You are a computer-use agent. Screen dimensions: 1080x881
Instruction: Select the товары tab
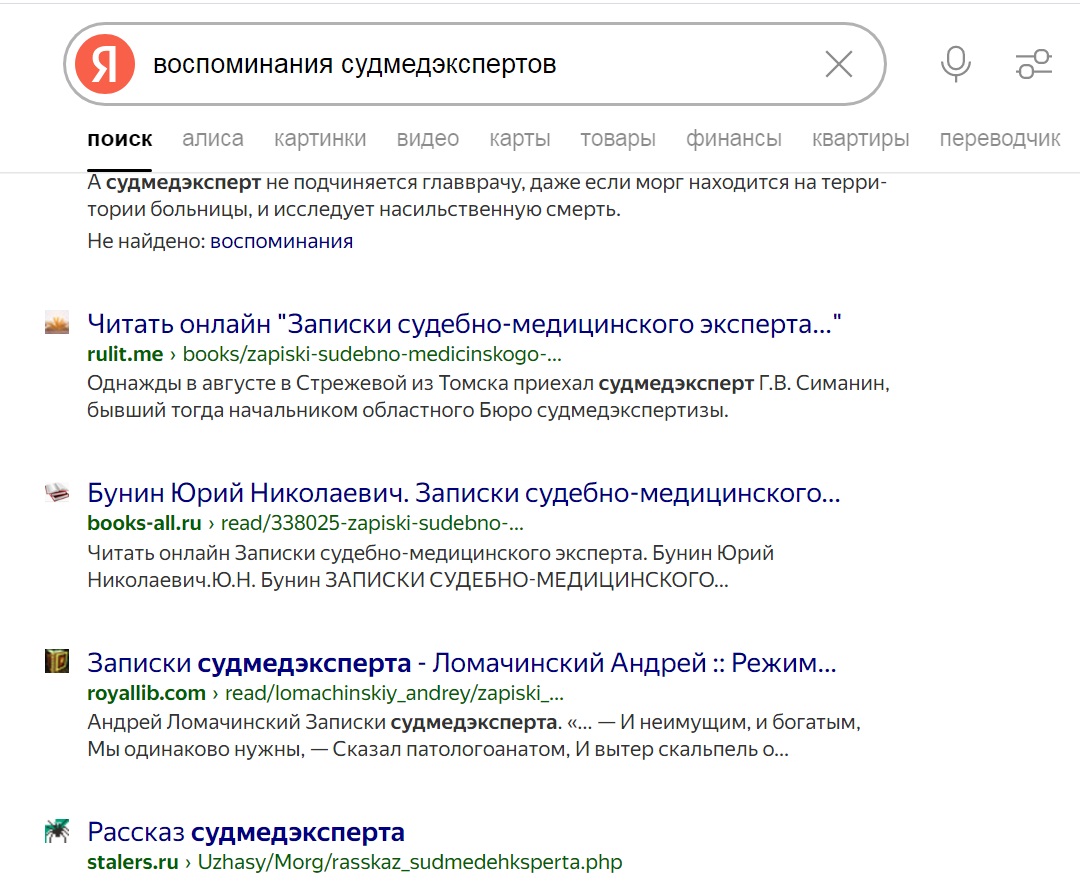coord(618,138)
